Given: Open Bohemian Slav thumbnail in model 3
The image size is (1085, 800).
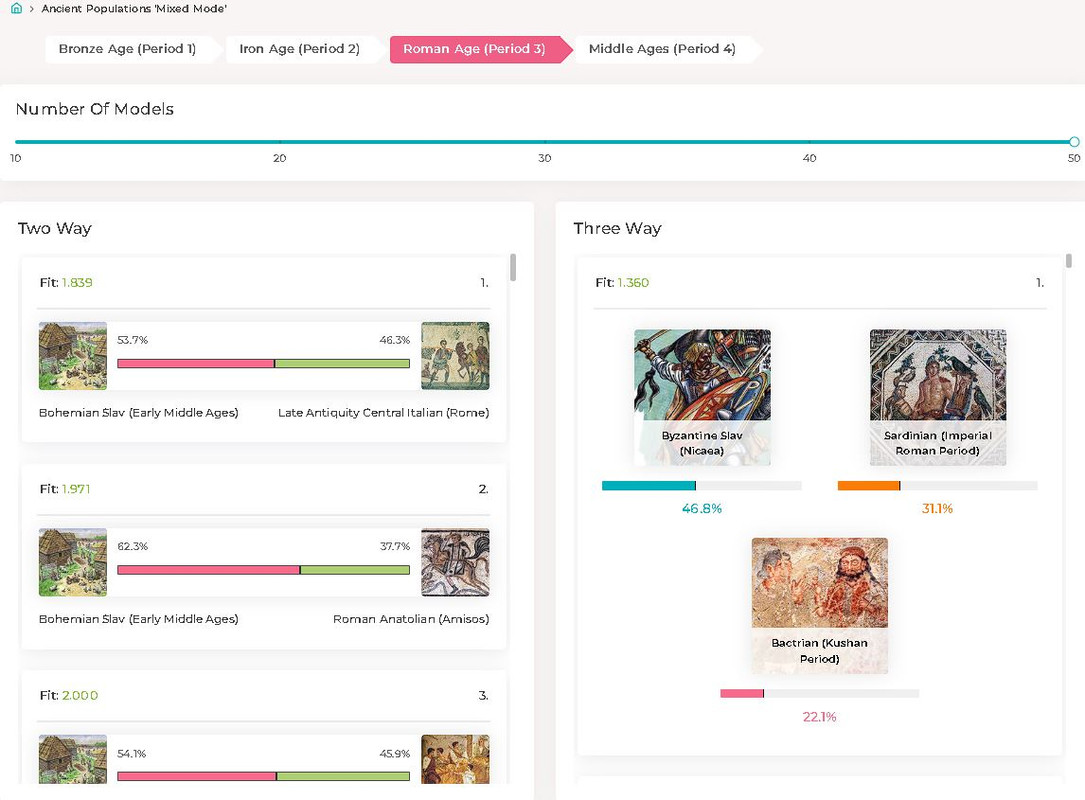Looking at the screenshot, I should pos(73,759).
